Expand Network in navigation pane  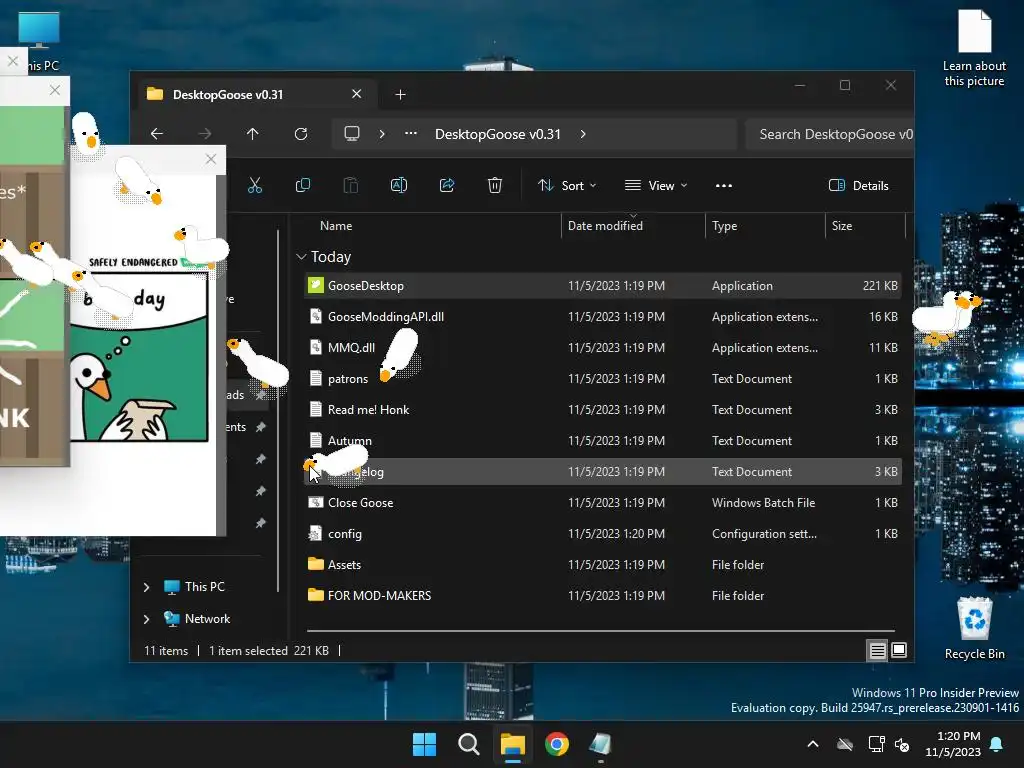tap(146, 619)
